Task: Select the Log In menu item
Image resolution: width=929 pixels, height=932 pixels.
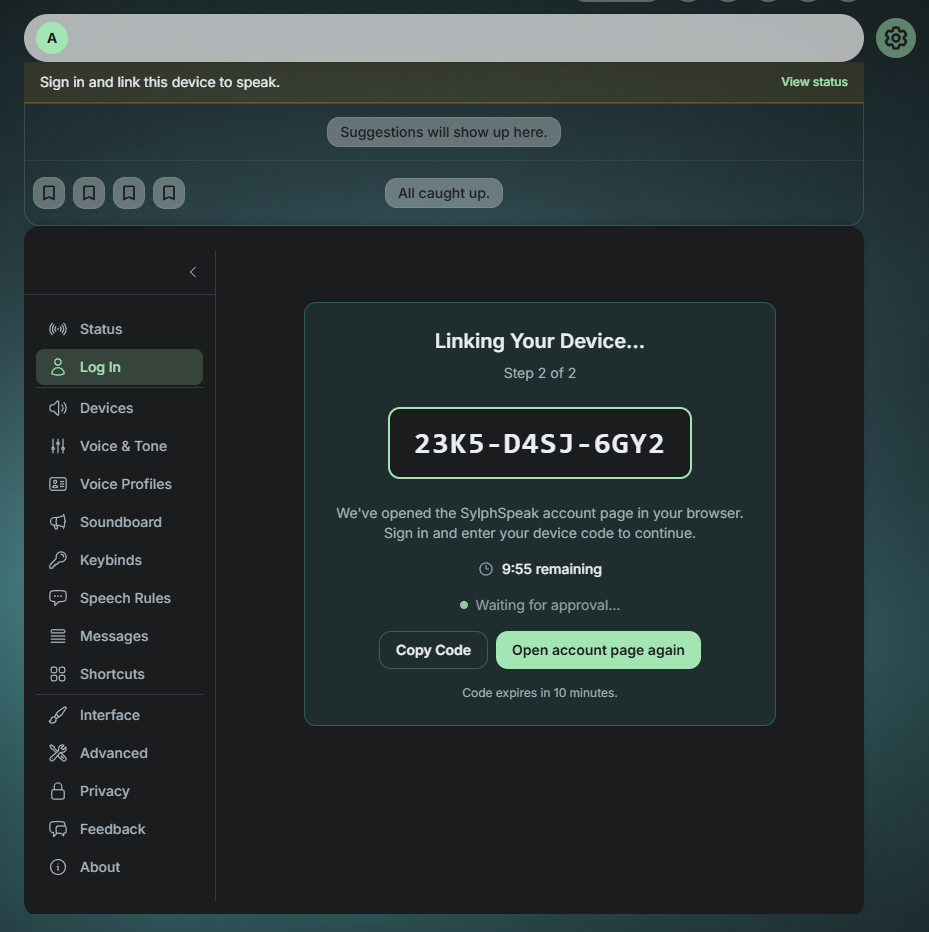Action: [119, 367]
